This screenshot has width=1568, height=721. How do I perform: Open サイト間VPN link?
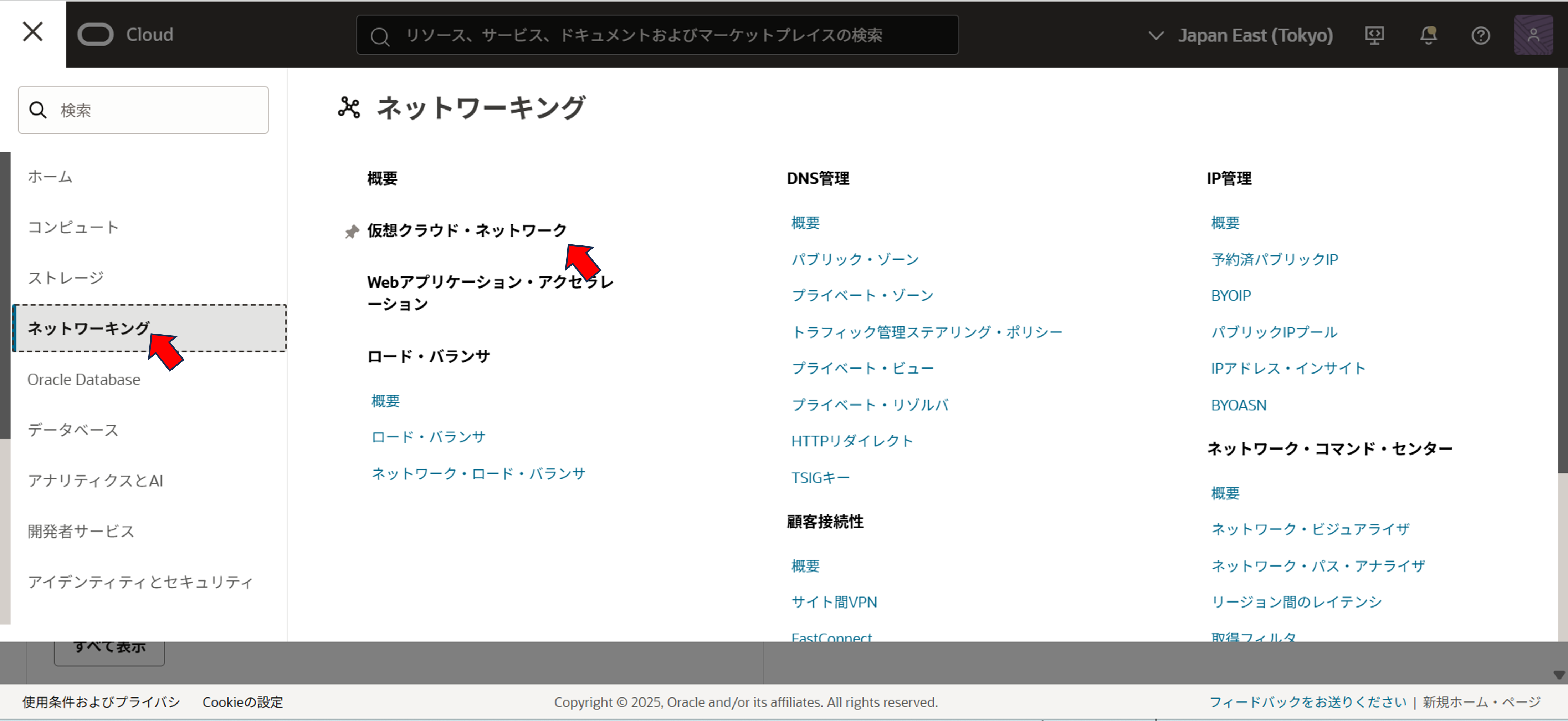click(x=834, y=602)
